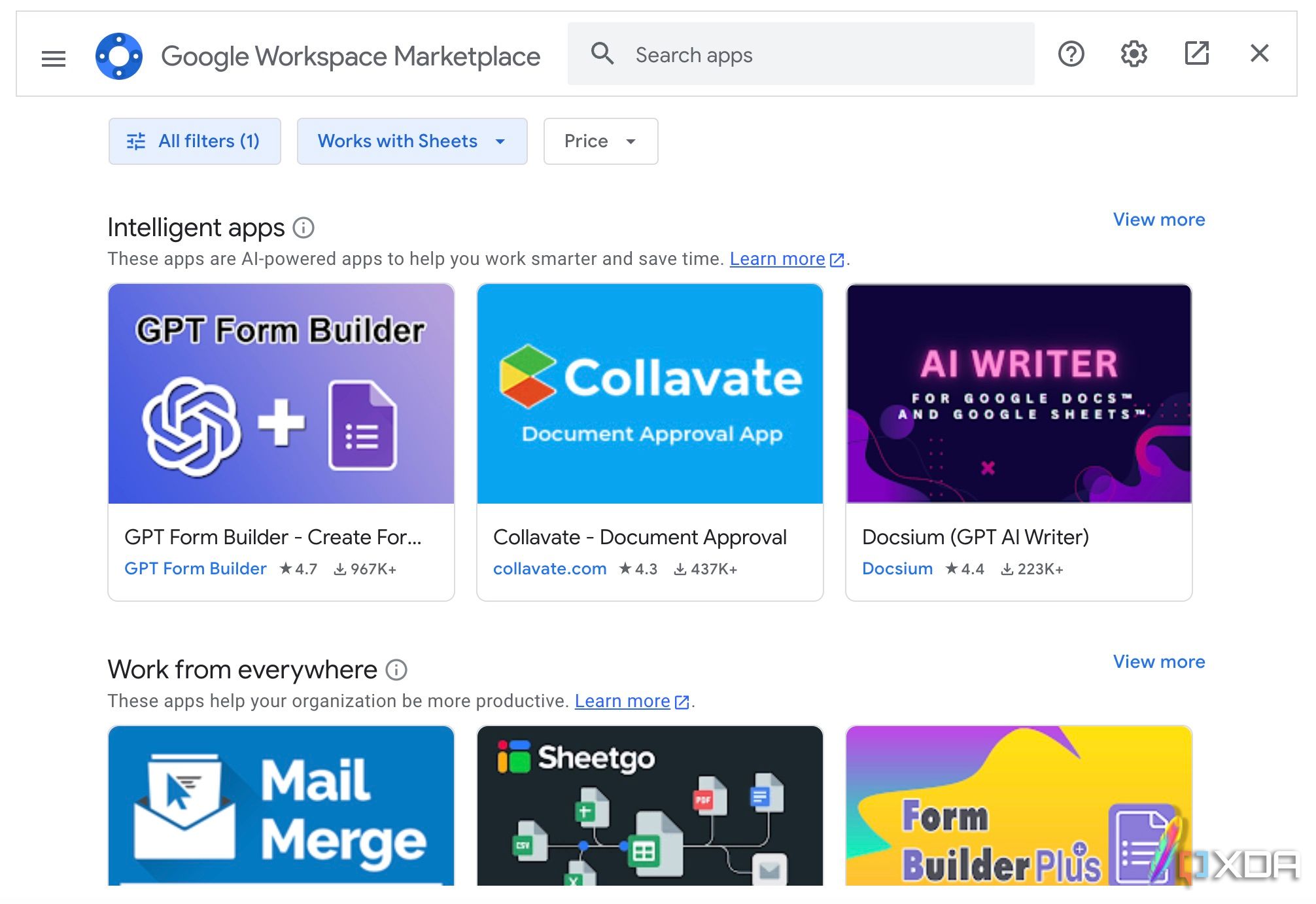Image resolution: width=1316 pixels, height=904 pixels.
Task: Click View more for Intelligent apps
Action: [x=1159, y=220]
